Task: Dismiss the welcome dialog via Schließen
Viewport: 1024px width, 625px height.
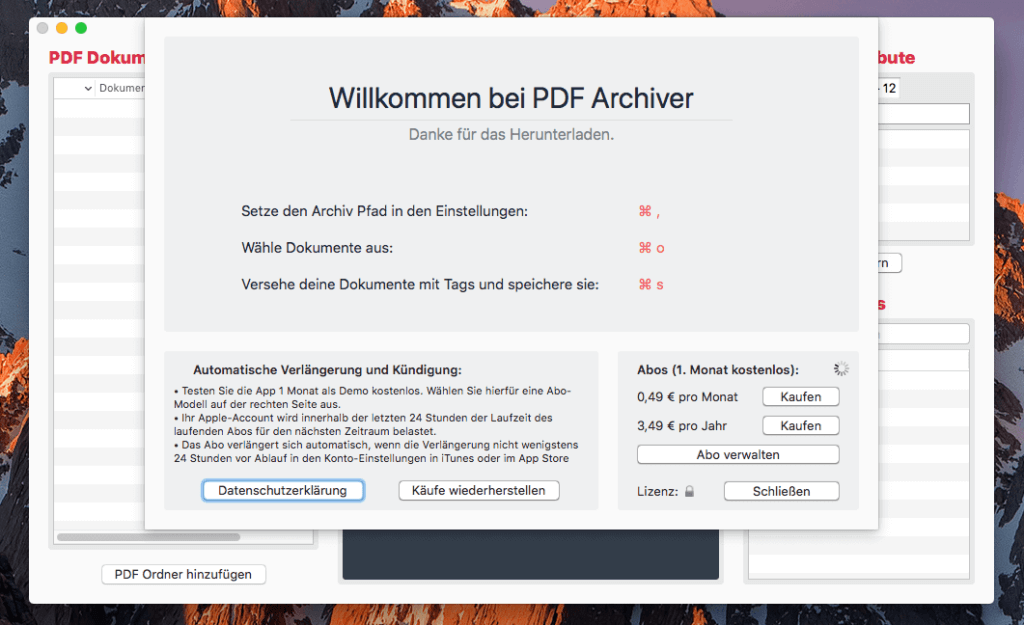Action: 781,490
